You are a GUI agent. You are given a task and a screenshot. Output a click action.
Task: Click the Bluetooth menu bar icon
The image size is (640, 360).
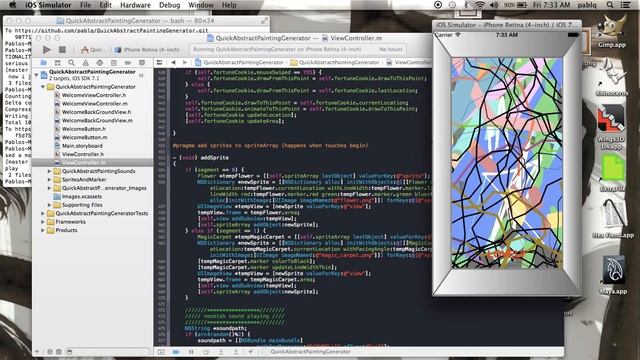click(x=466, y=5)
